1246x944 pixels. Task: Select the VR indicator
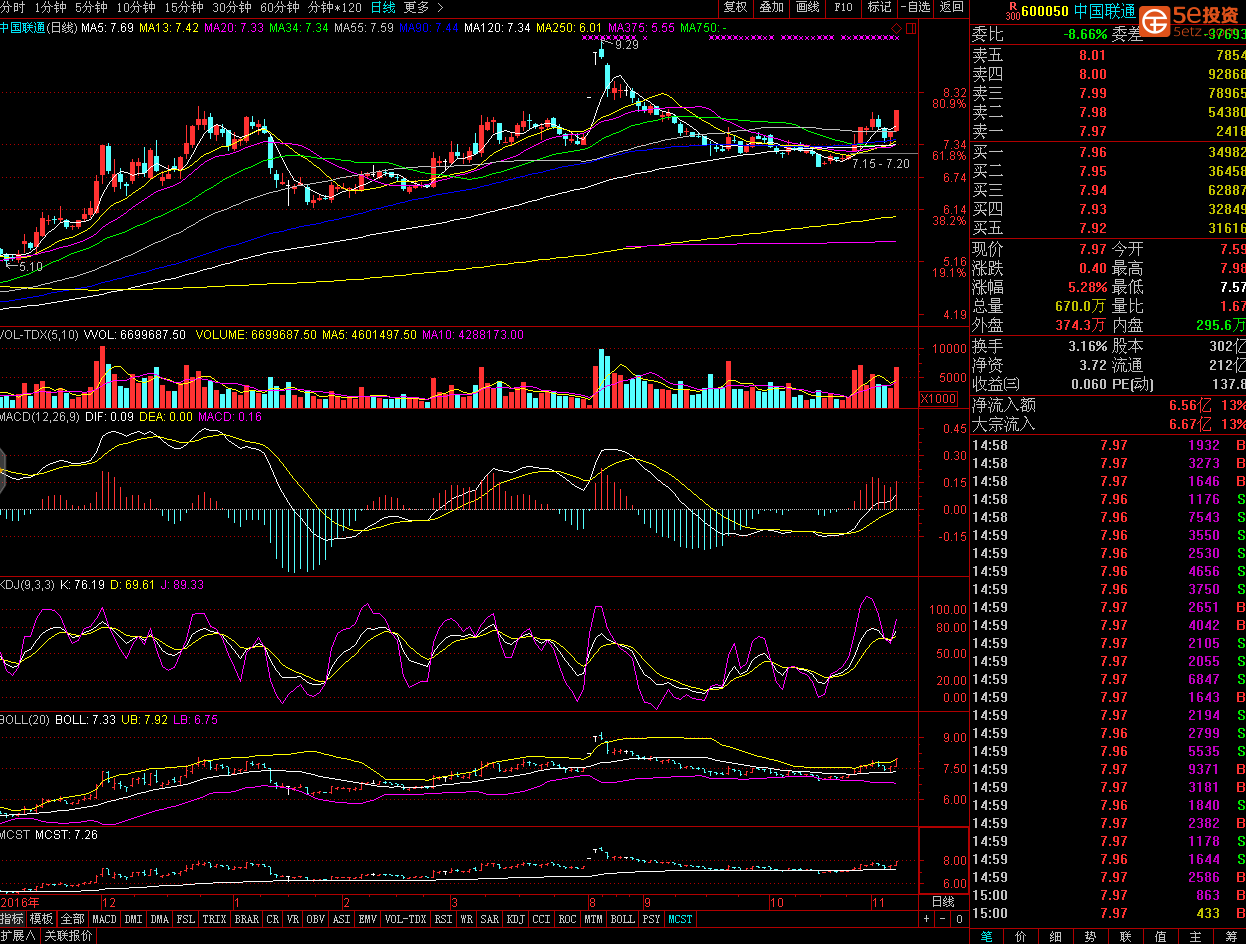coord(293,919)
